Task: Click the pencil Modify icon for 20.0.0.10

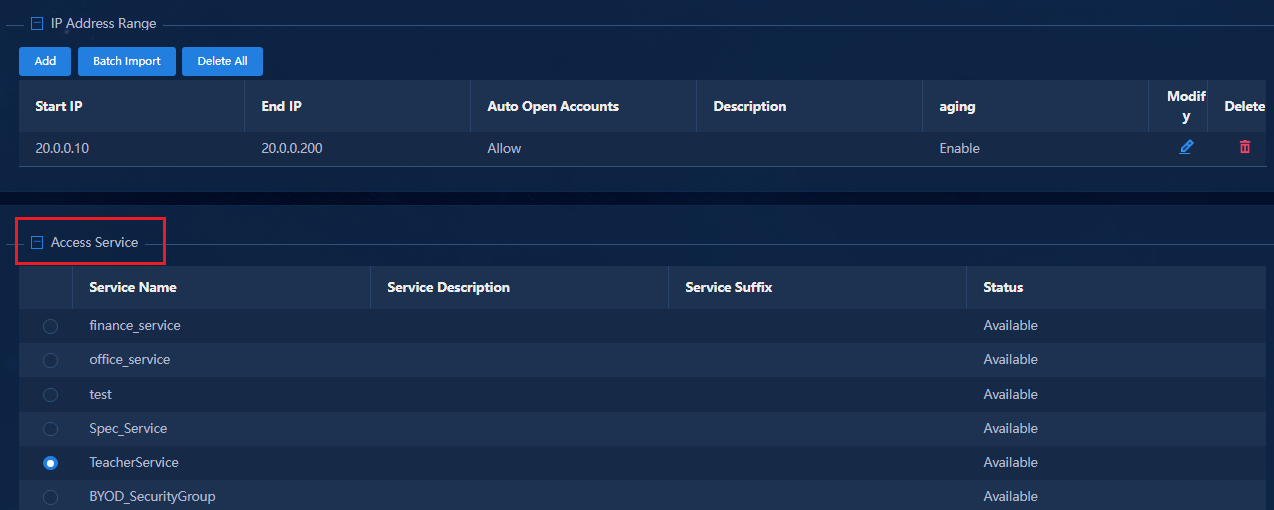Action: pos(1186,147)
